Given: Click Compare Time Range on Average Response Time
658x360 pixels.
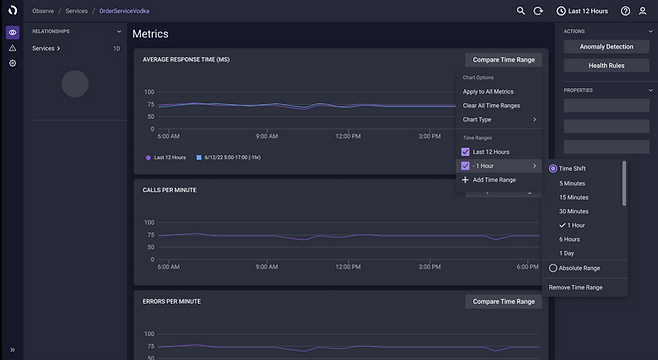Looking at the screenshot, I should click(504, 60).
